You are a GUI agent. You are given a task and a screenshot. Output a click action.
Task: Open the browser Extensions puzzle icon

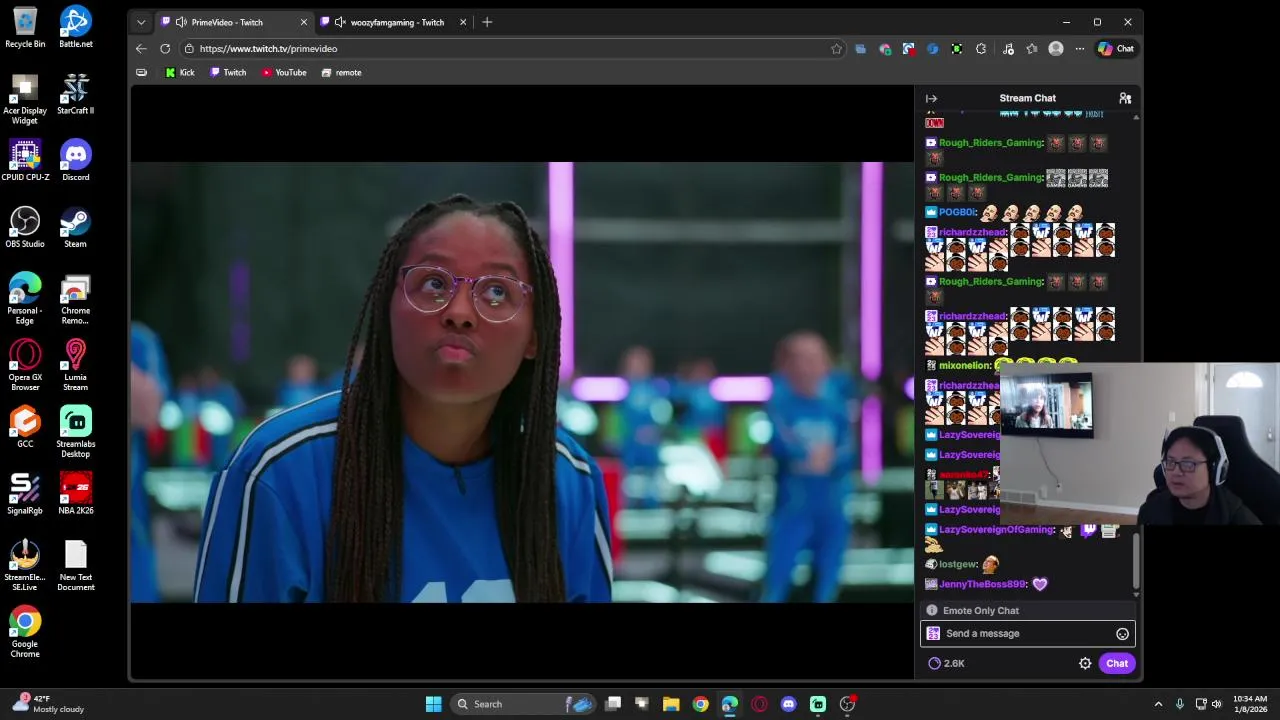(x=981, y=48)
